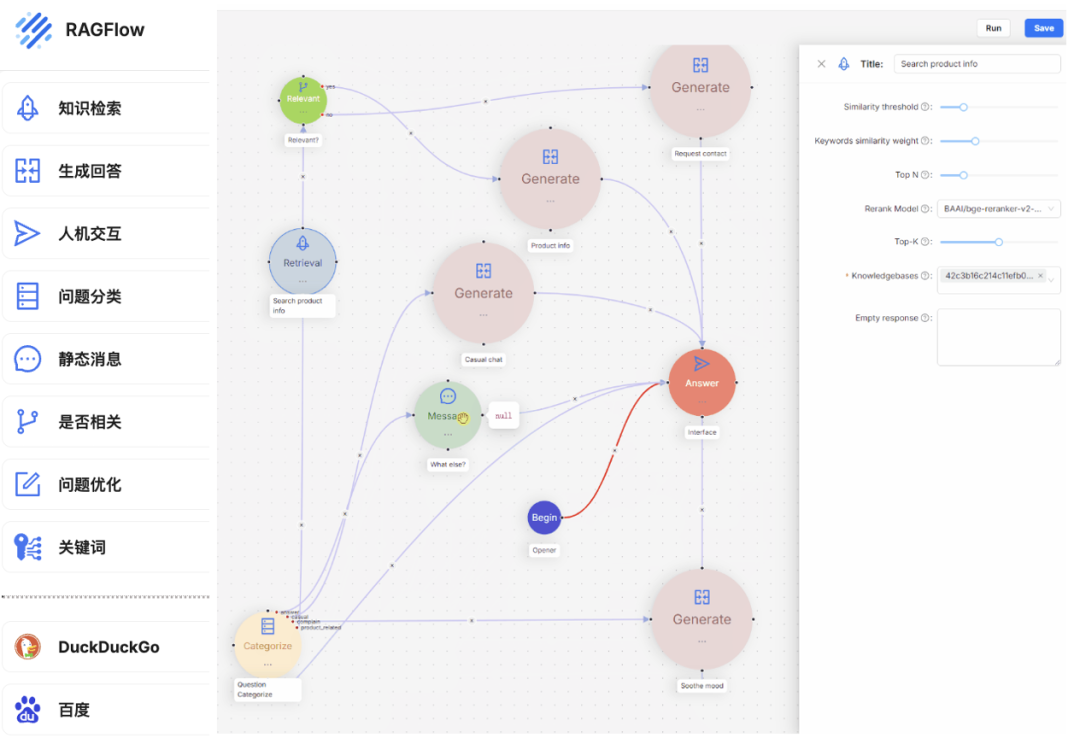Click the DuckDuckGo logo icon
The width and height of the screenshot is (1080, 738).
pos(28,647)
